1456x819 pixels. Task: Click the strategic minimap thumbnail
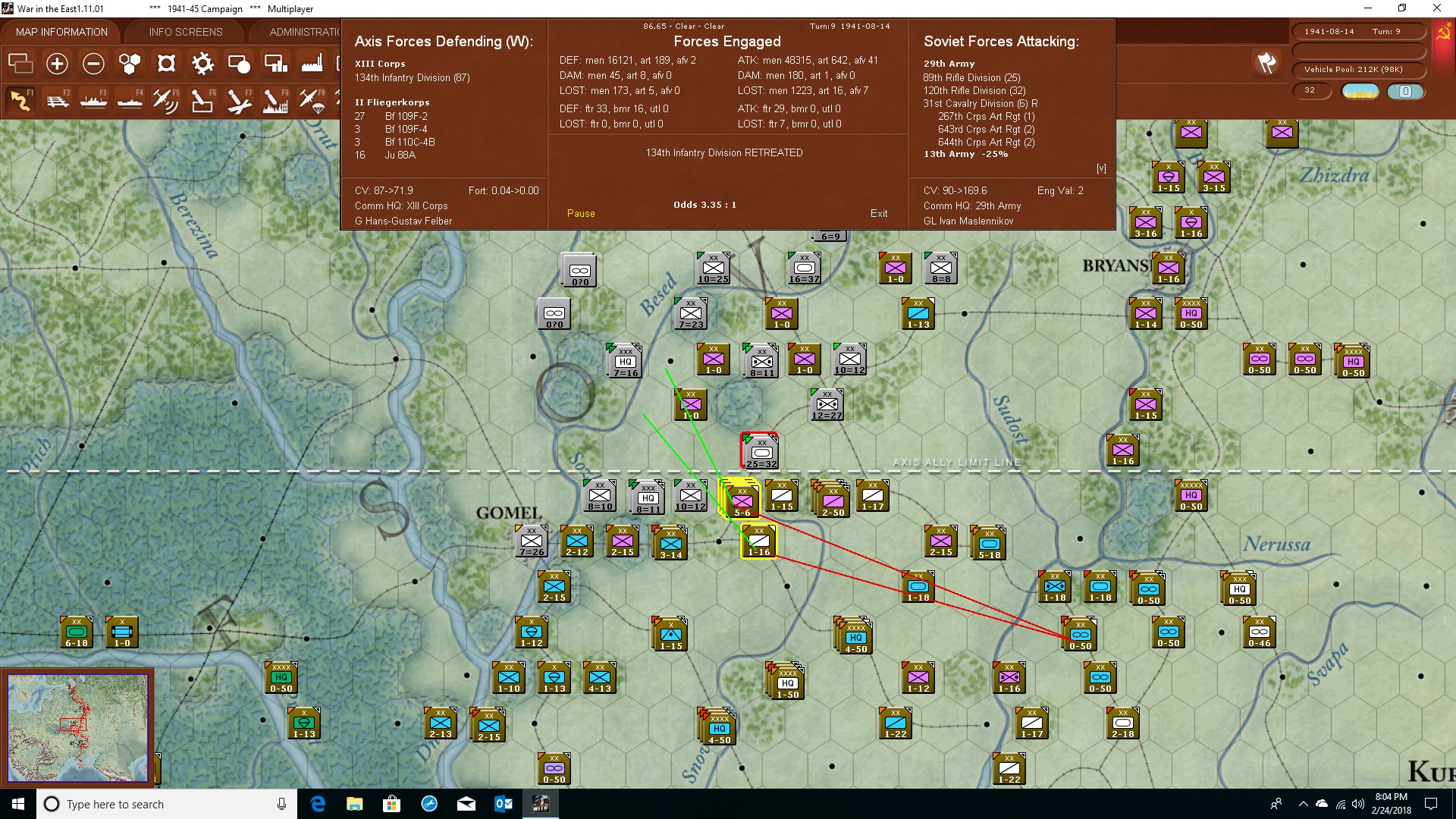point(77,728)
